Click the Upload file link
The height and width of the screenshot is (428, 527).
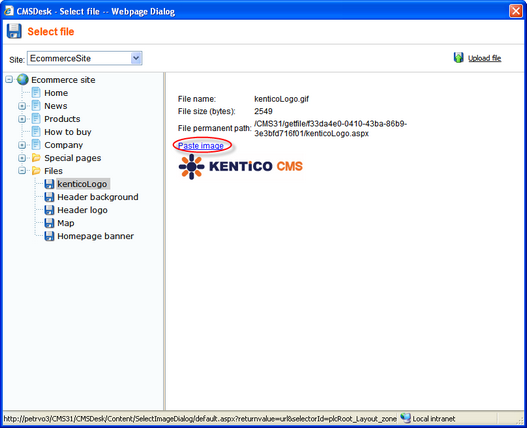pos(484,58)
